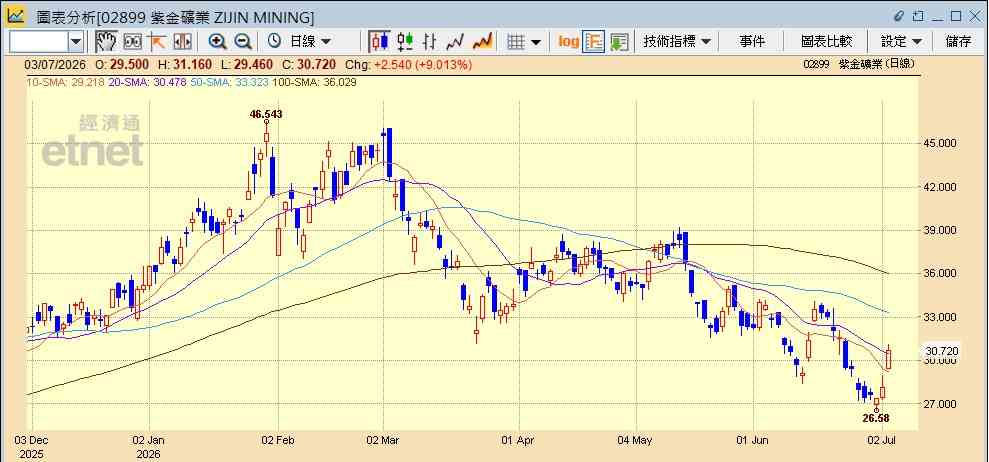This screenshot has width=989, height=462.
Task: Zoom in with the plus magnifier
Action: (x=218, y=42)
